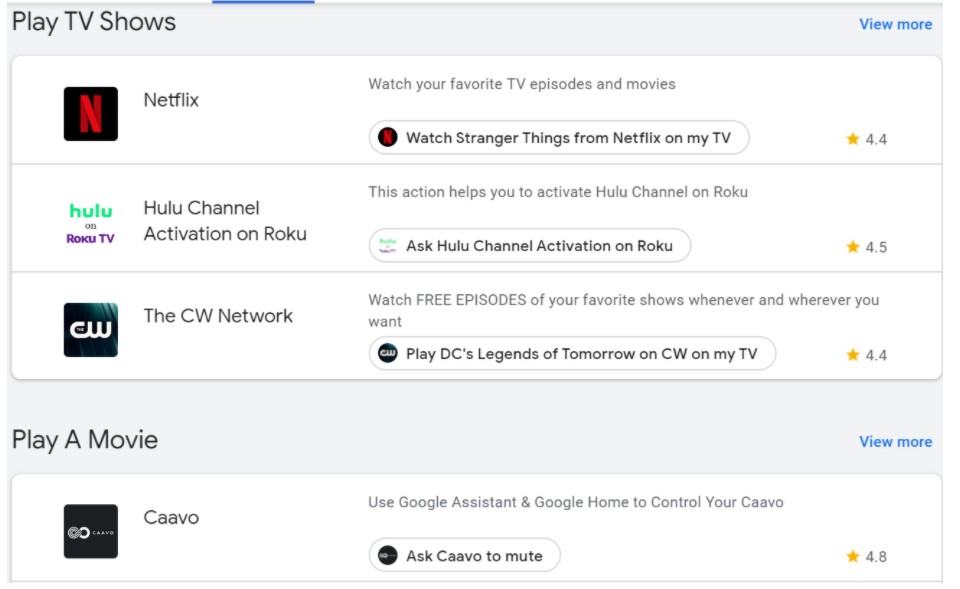Image resolution: width=960 pixels, height=589 pixels.
Task: Click the Caavo description about Google Assistant
Action: (x=575, y=502)
